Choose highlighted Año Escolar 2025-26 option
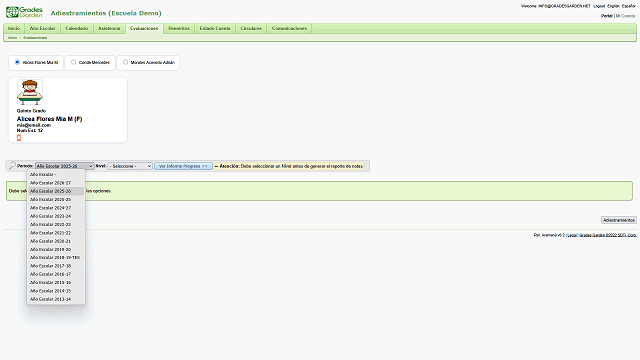This screenshot has height=360, width=640. pyautogui.click(x=56, y=191)
